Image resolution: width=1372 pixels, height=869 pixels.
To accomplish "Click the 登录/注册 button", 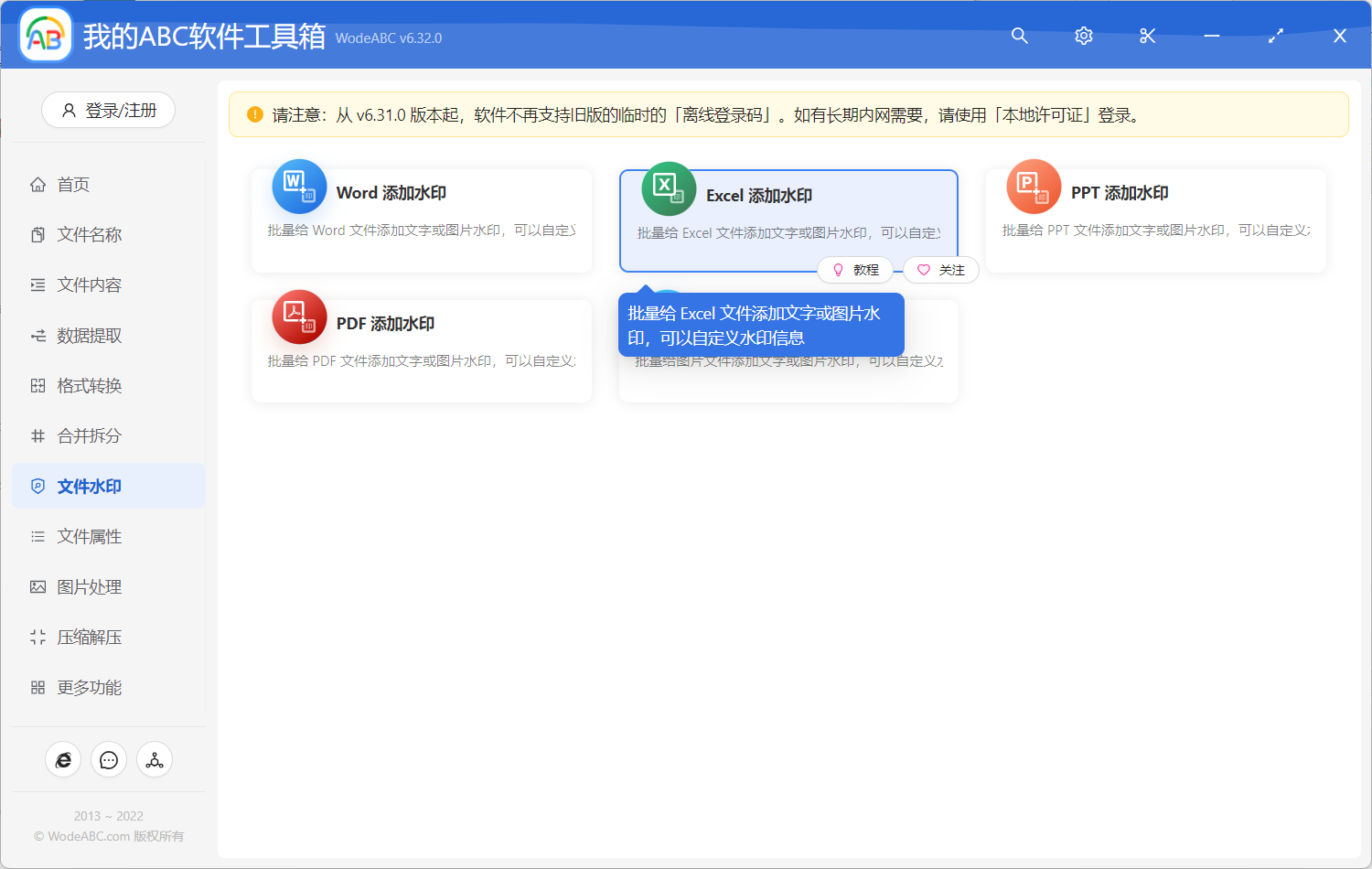I will click(108, 110).
